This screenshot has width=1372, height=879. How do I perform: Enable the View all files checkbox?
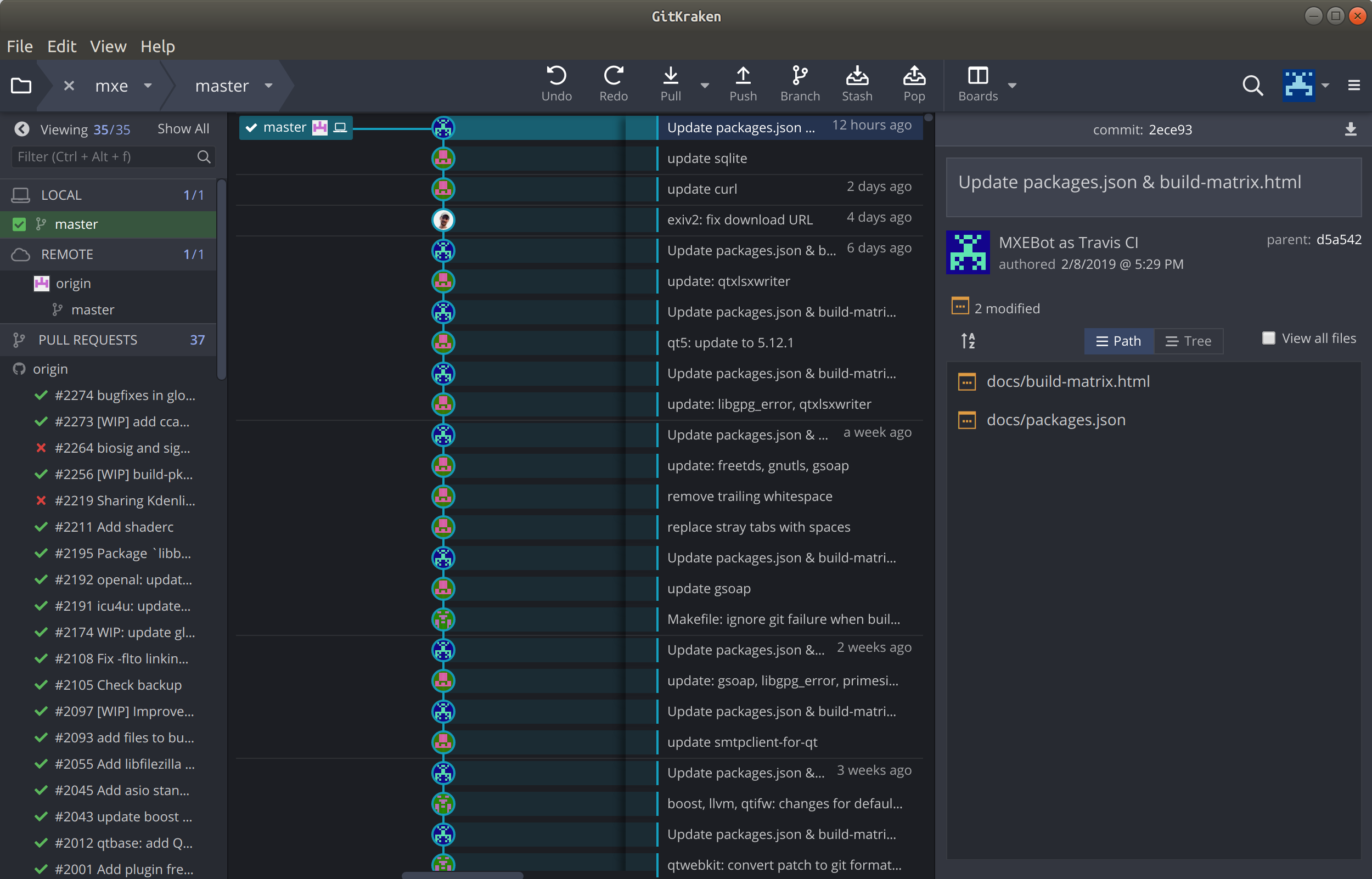point(1268,339)
